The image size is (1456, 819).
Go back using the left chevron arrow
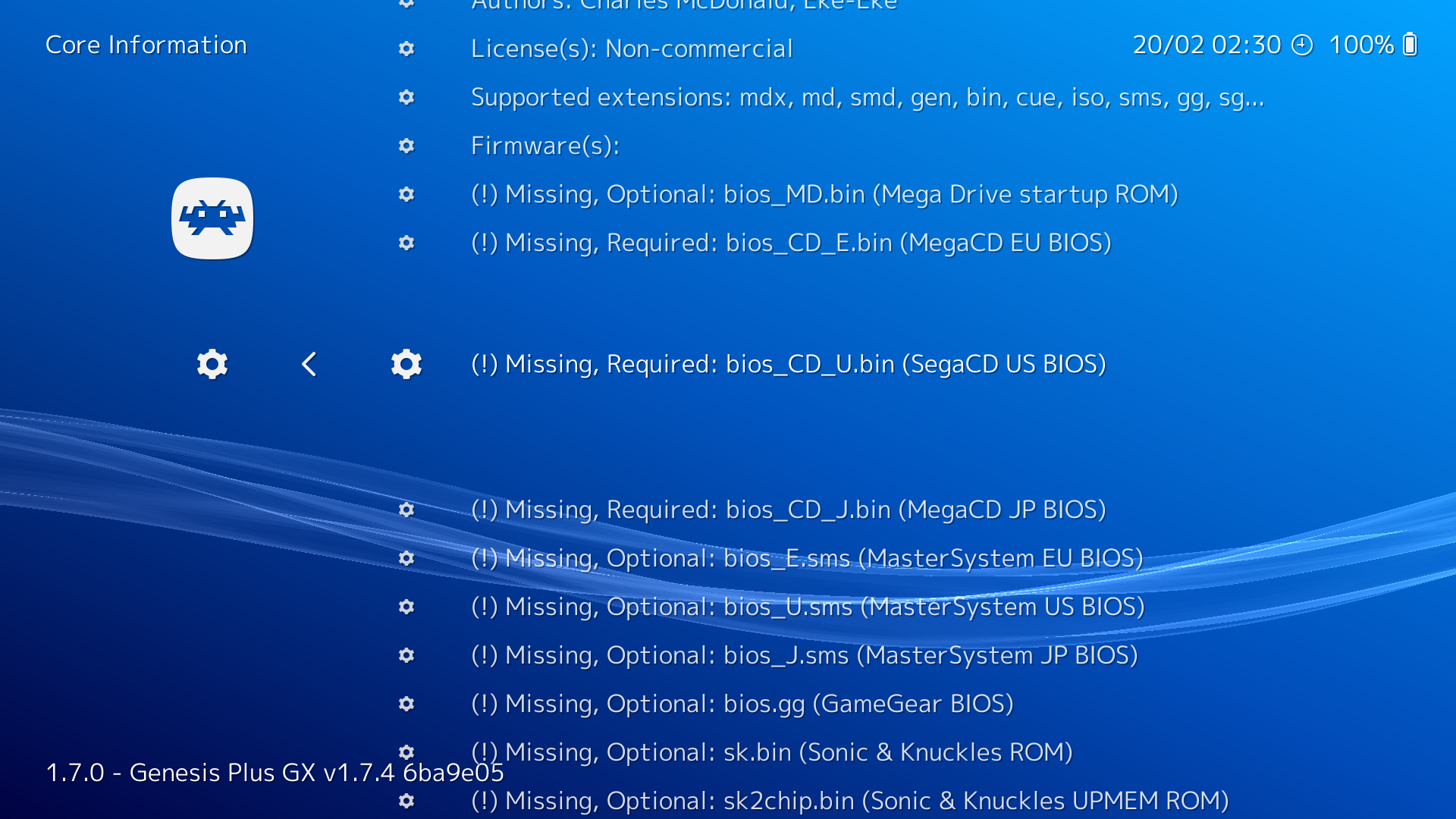click(309, 364)
